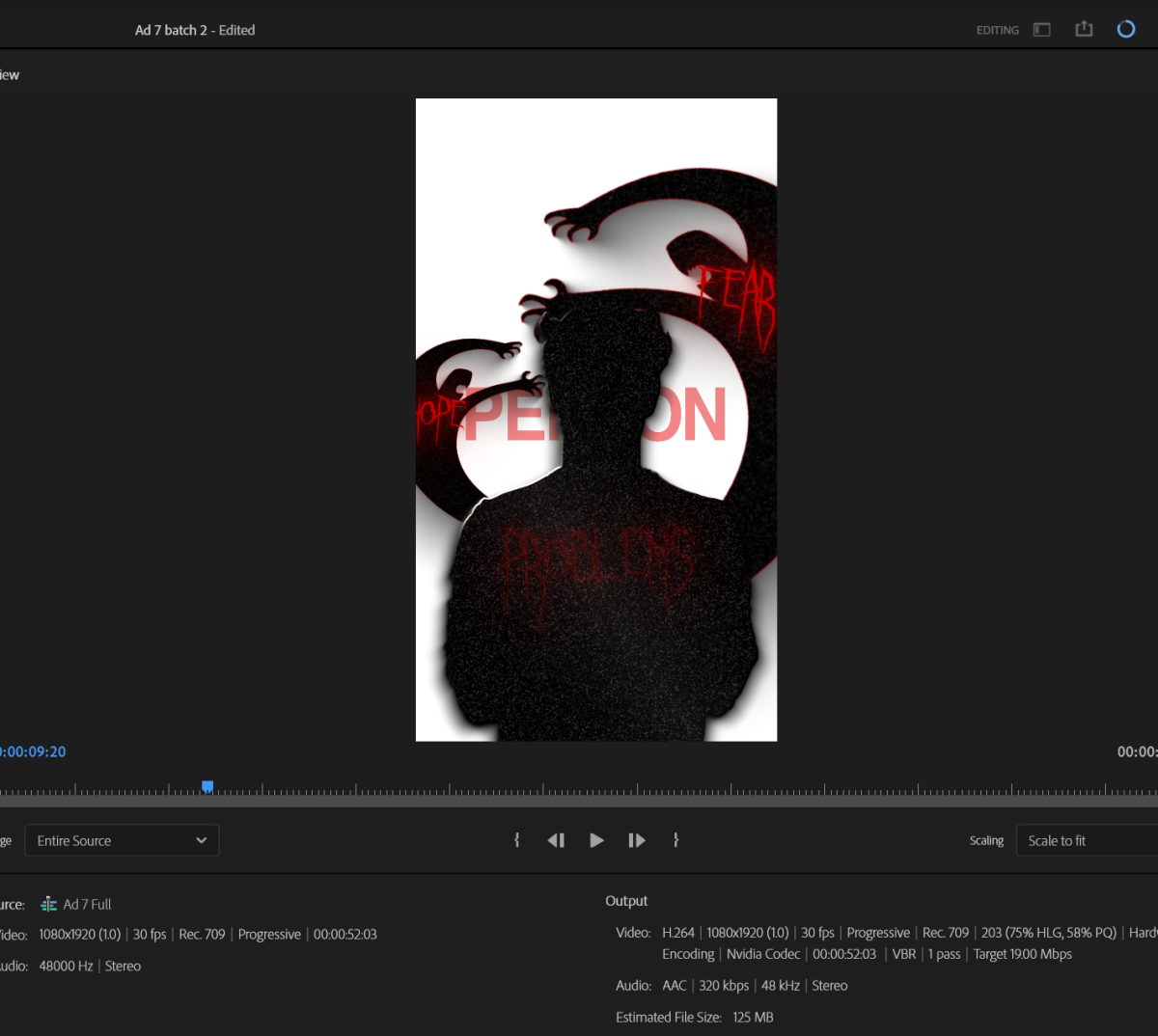Switch to the EDITING workspace label

997,31
